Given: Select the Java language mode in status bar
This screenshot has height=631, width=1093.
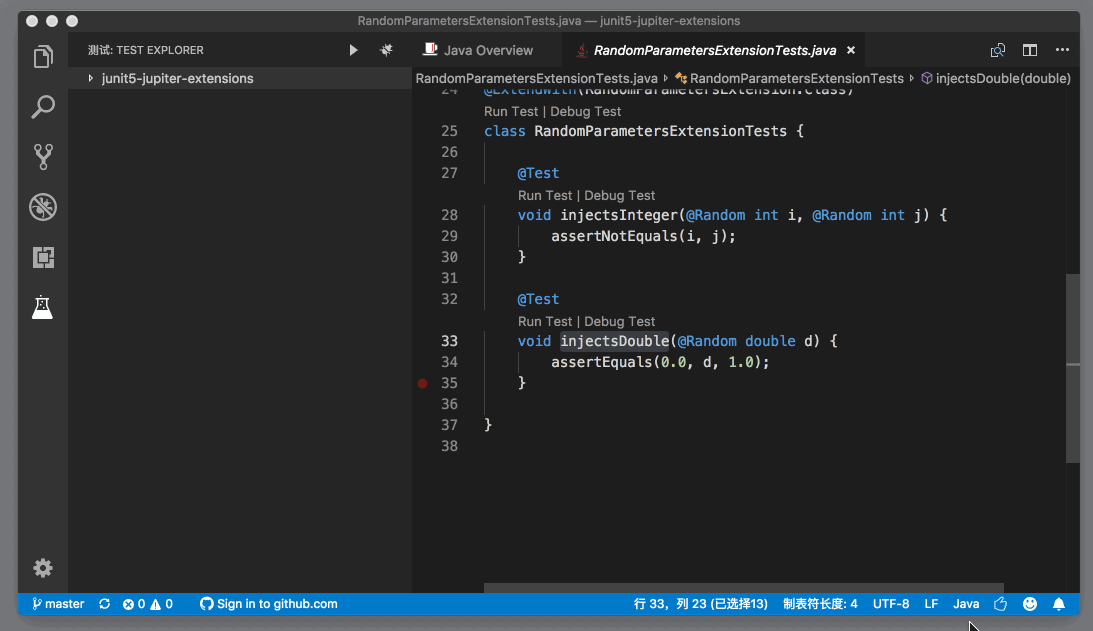Looking at the screenshot, I should (x=966, y=604).
